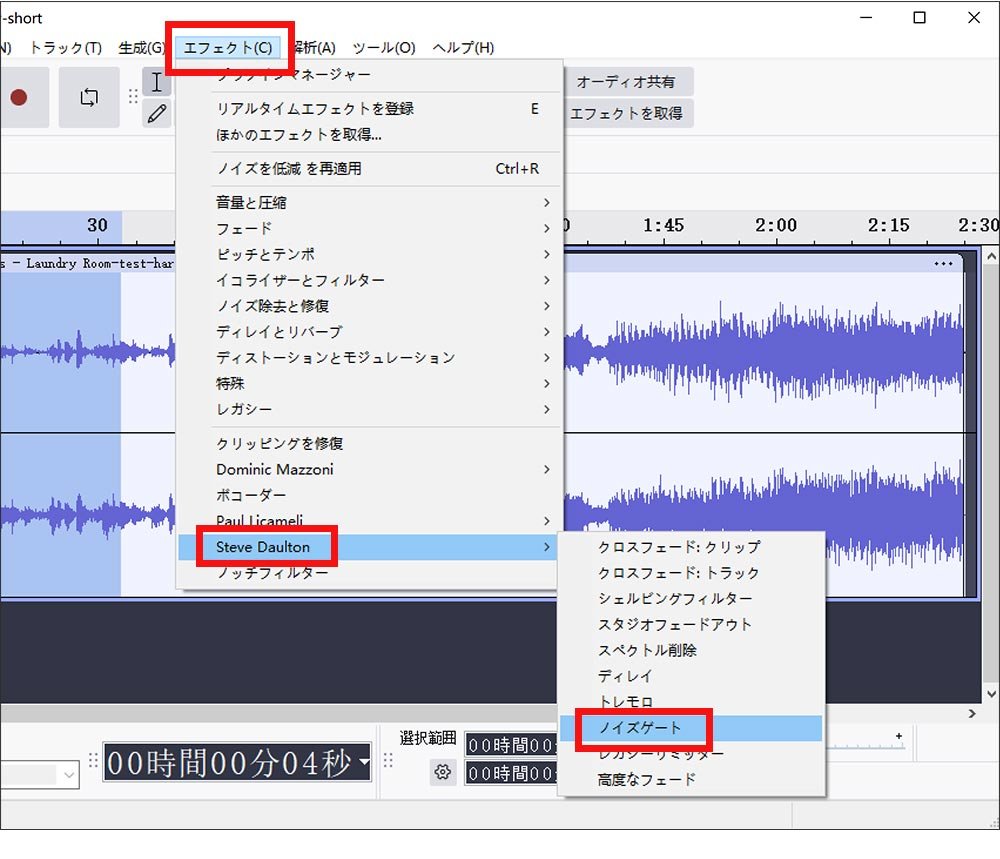1000x859 pixels.
Task: Enable loop playback
Action: 89,96
